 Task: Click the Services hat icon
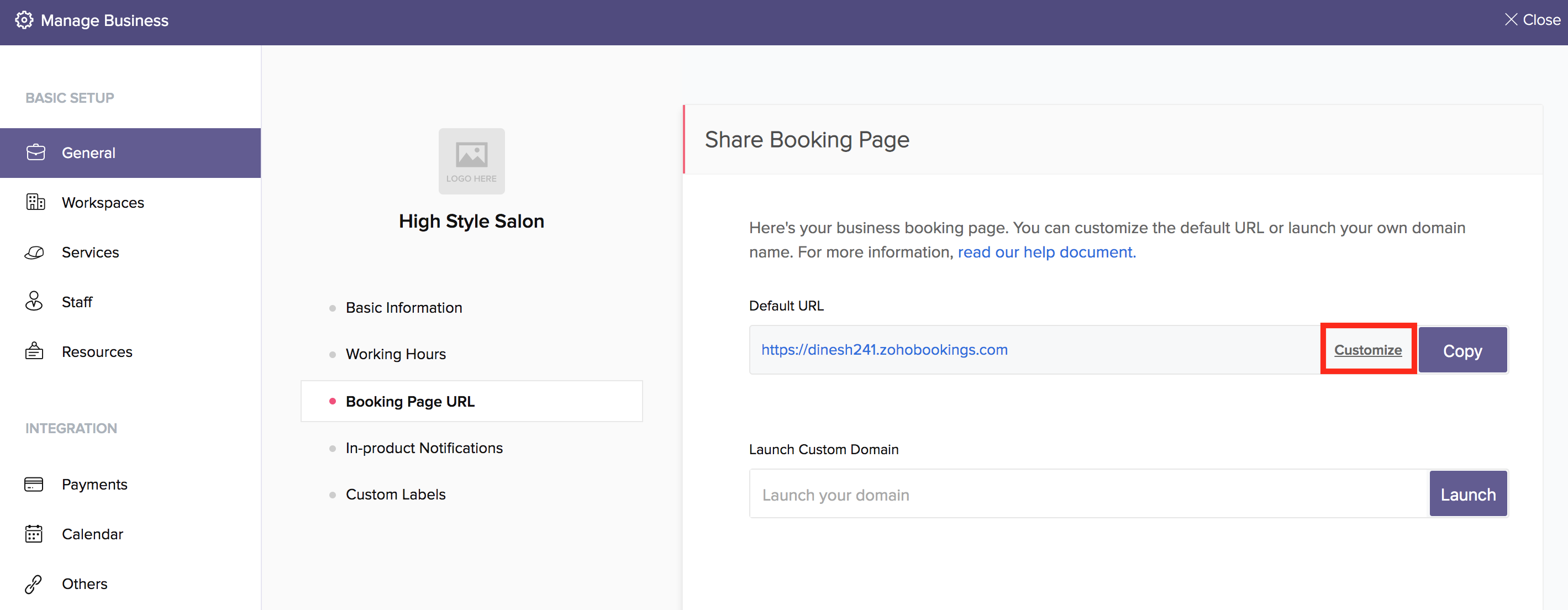[35, 252]
